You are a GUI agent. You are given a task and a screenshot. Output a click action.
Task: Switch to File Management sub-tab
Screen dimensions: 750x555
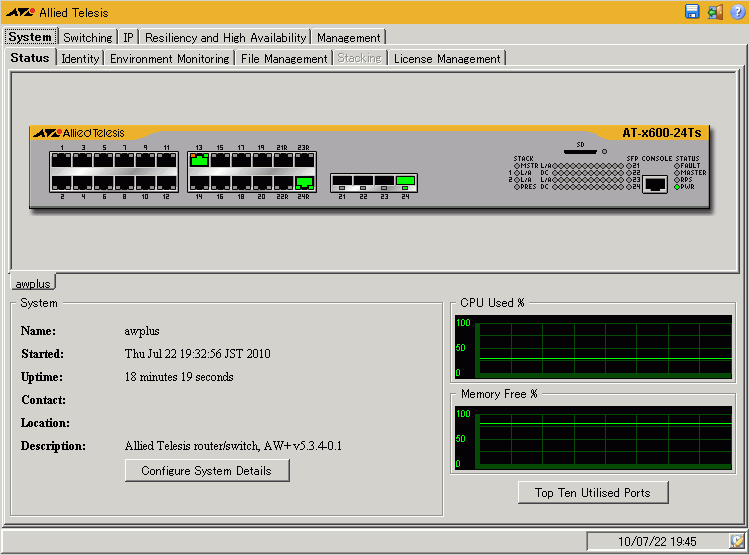[x=284, y=58]
